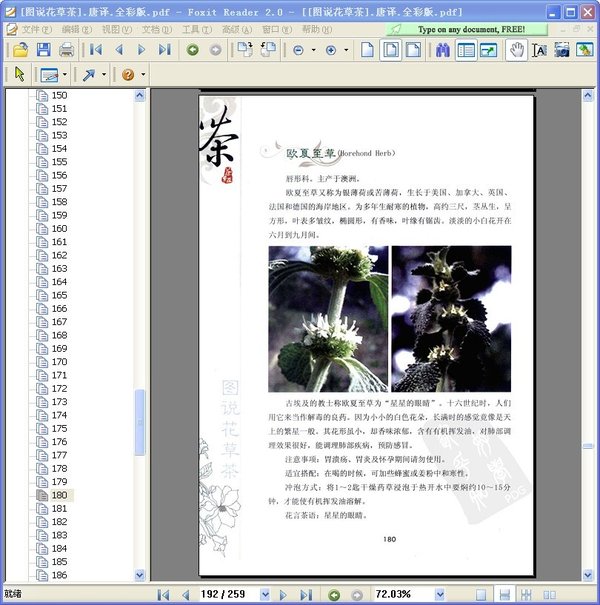Go to last page in top toolbar
This screenshot has height=605, width=600.
click(x=165, y=50)
